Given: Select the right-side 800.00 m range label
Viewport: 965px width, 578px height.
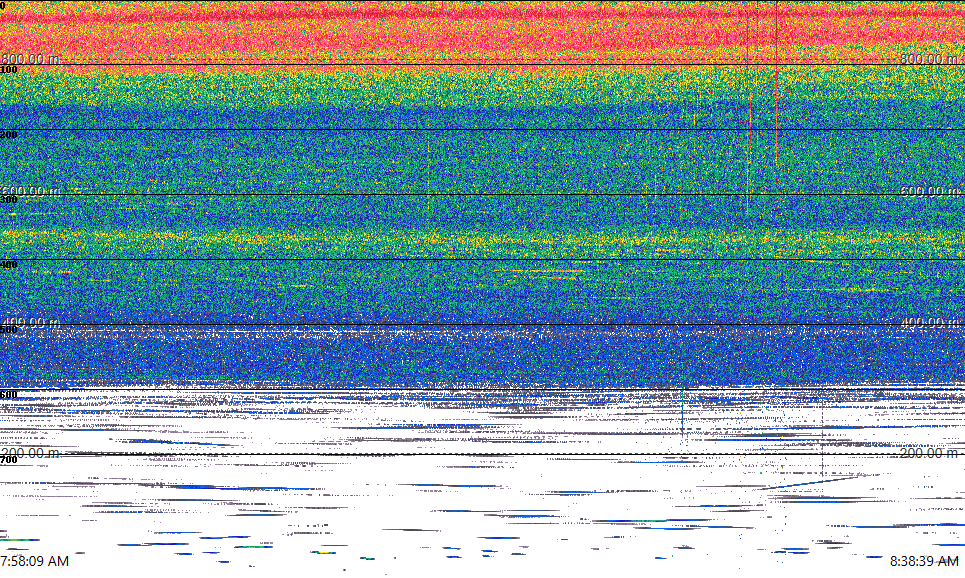Looking at the screenshot, I should 929,59.
